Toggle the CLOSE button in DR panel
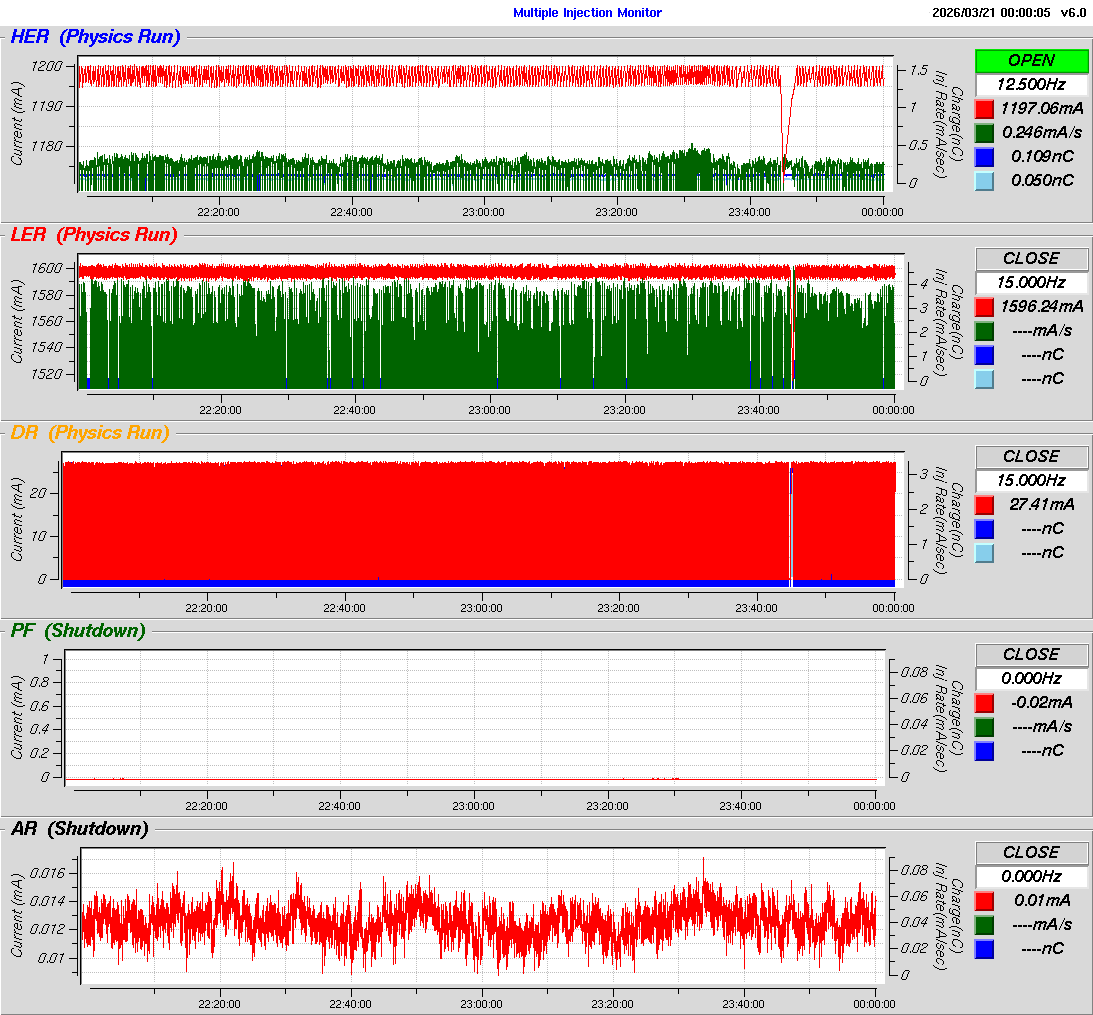The width and height of the screenshot is (1093, 1015). tap(1031, 456)
